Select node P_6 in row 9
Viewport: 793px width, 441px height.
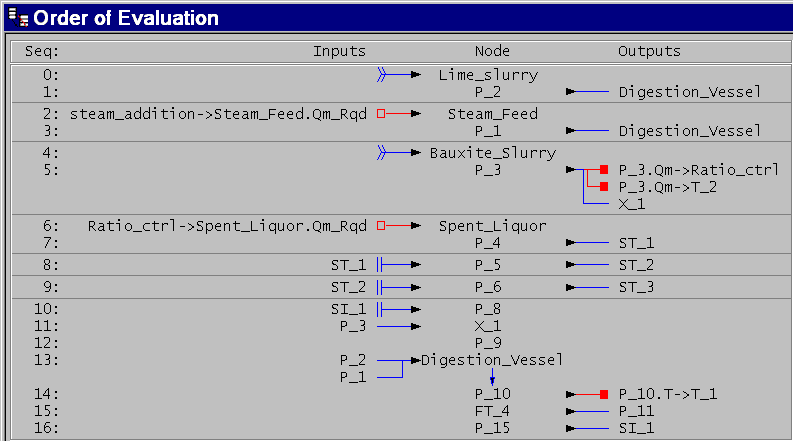pos(488,287)
